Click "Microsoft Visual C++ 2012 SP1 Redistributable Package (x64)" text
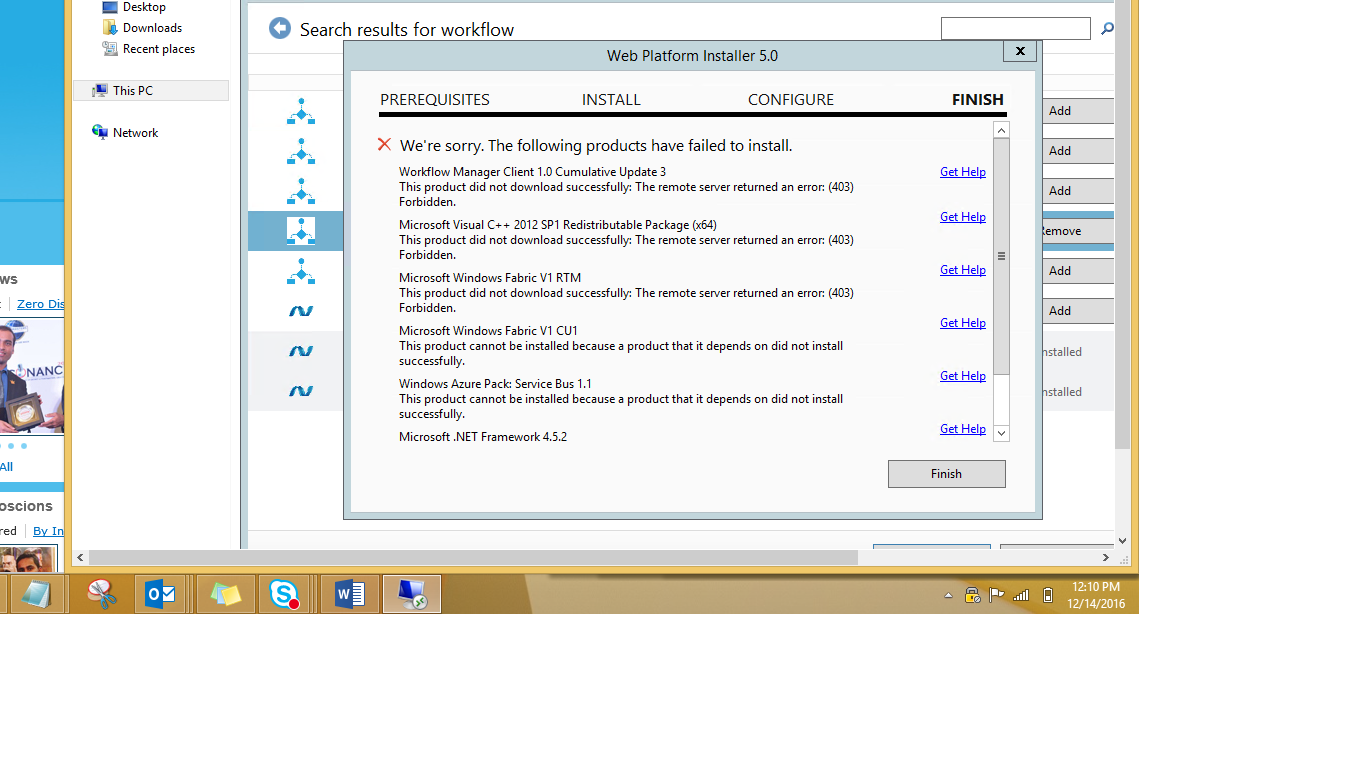The image size is (1366, 768). click(558, 225)
